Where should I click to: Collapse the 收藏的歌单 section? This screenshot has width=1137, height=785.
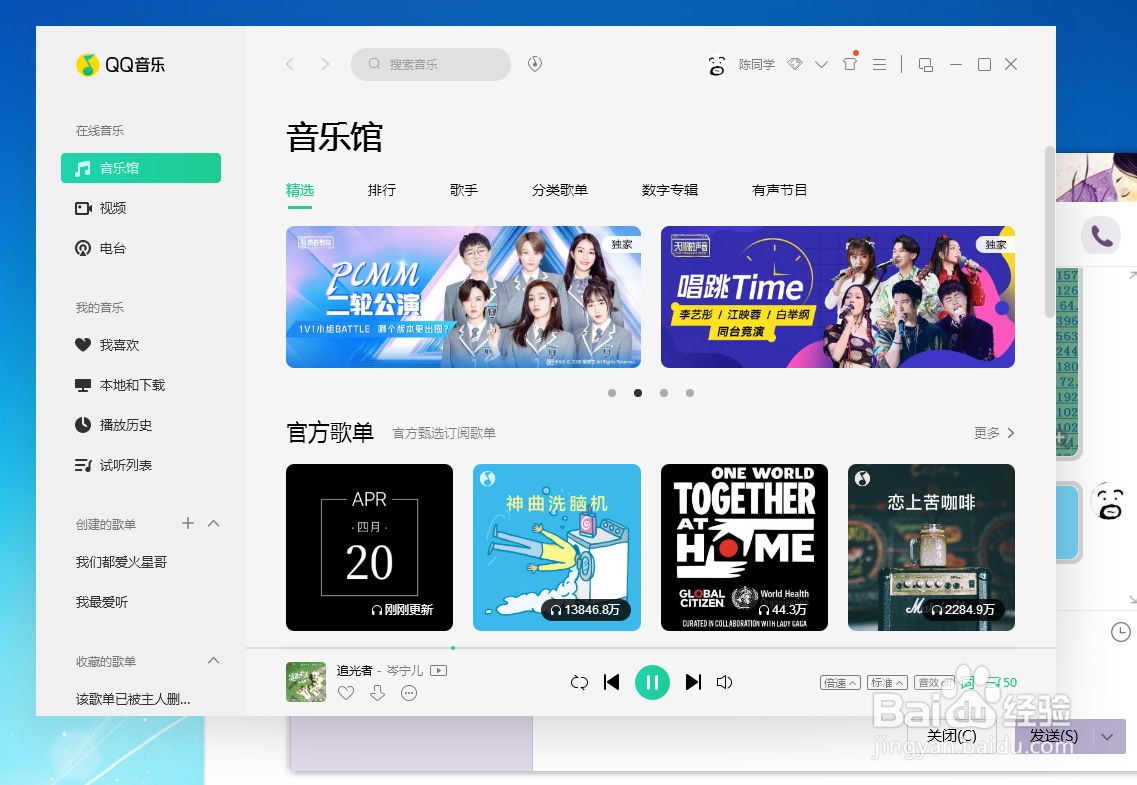click(x=214, y=660)
